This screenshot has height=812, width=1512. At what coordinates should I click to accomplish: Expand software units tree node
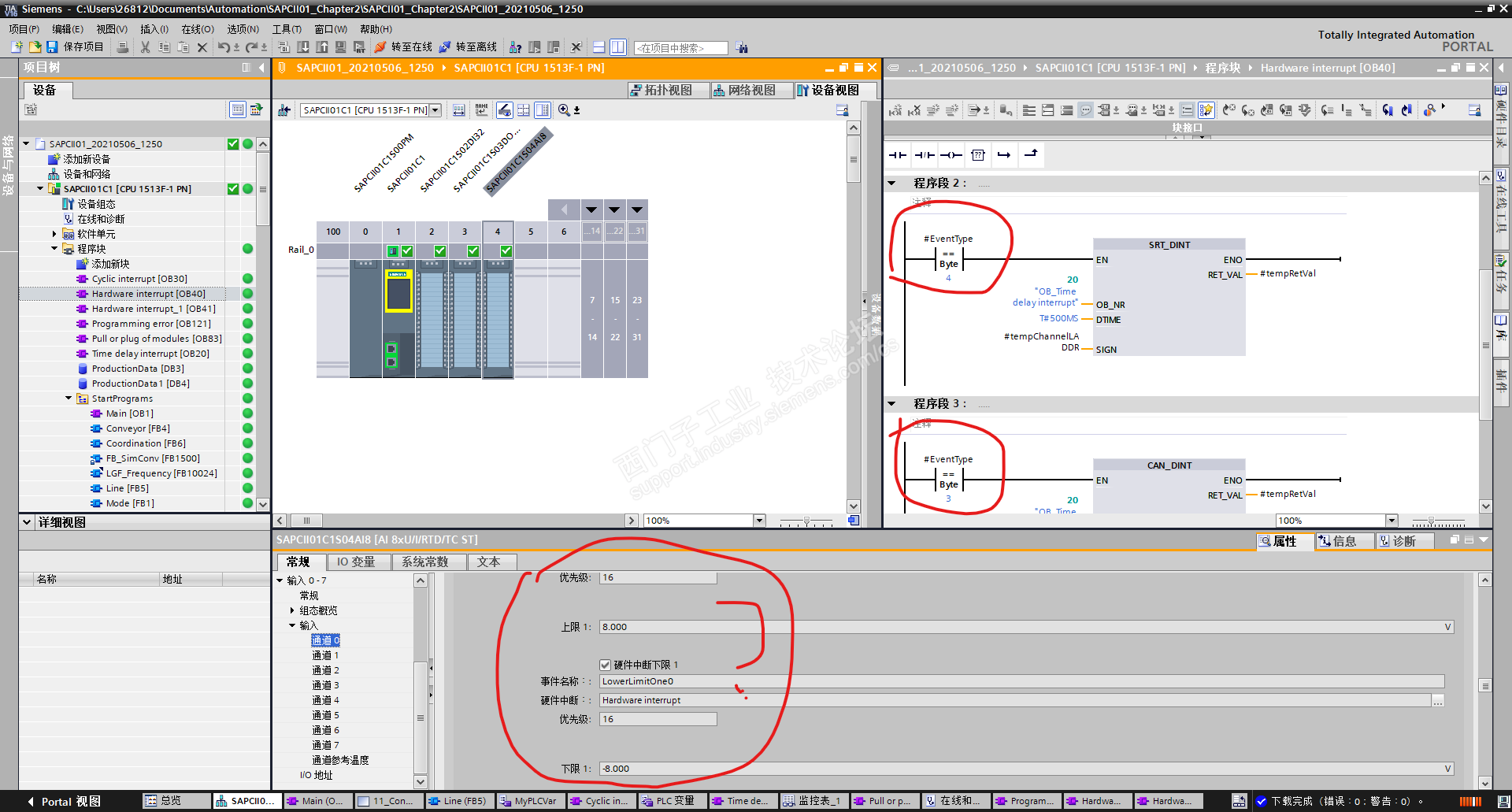tap(54, 234)
